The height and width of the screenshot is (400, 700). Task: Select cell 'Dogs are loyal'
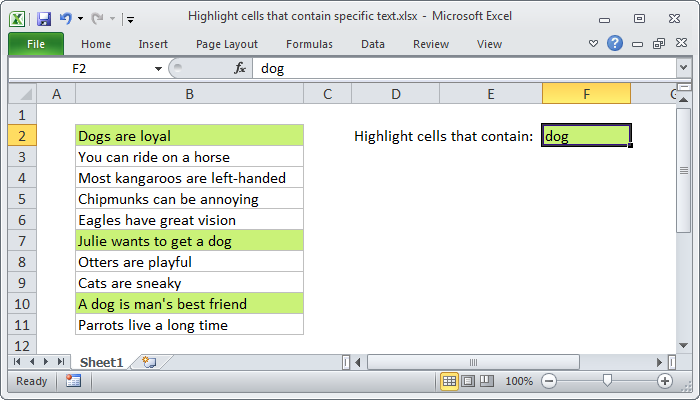pyautogui.click(x=189, y=136)
